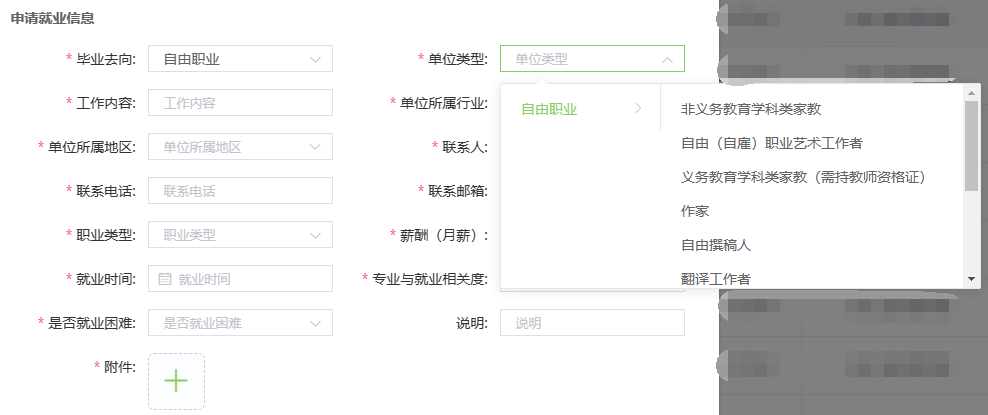This screenshot has width=988, height=415.
Task: Expand the 自由职业 submenu arrow
Action: [x=638, y=109]
